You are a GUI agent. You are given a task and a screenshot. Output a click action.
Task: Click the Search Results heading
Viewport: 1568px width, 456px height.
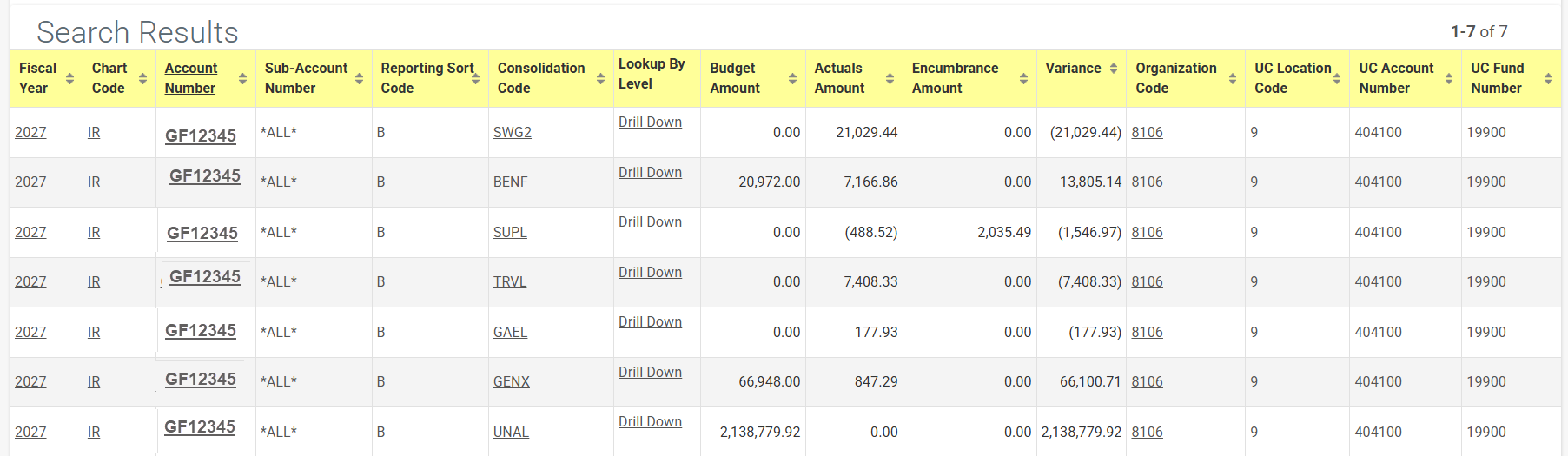137,32
